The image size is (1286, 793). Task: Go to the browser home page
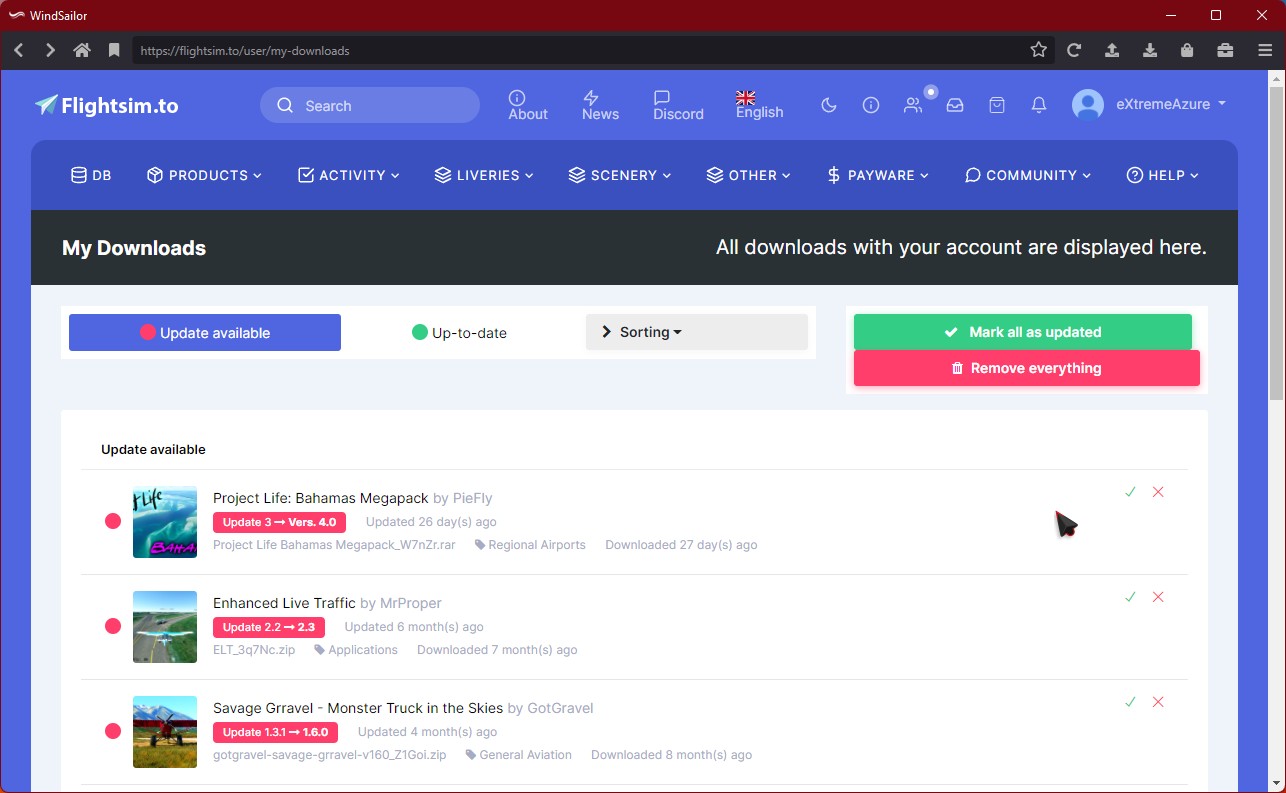(x=82, y=50)
